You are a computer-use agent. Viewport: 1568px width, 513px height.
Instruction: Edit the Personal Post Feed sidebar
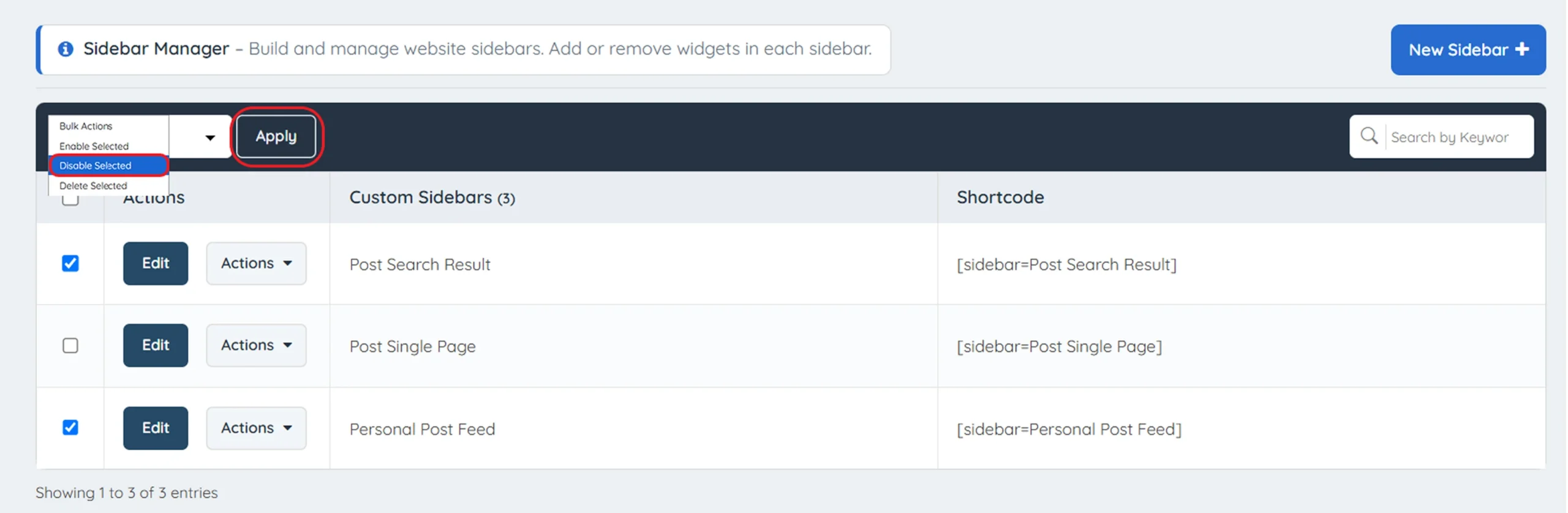156,428
